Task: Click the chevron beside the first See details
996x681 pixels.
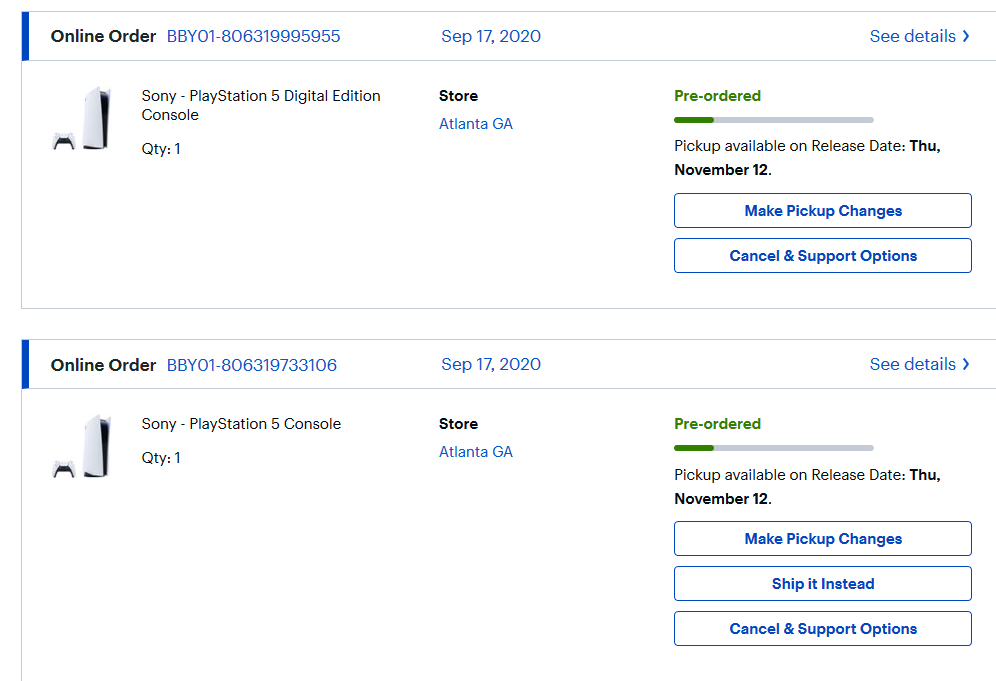Action: tap(966, 36)
